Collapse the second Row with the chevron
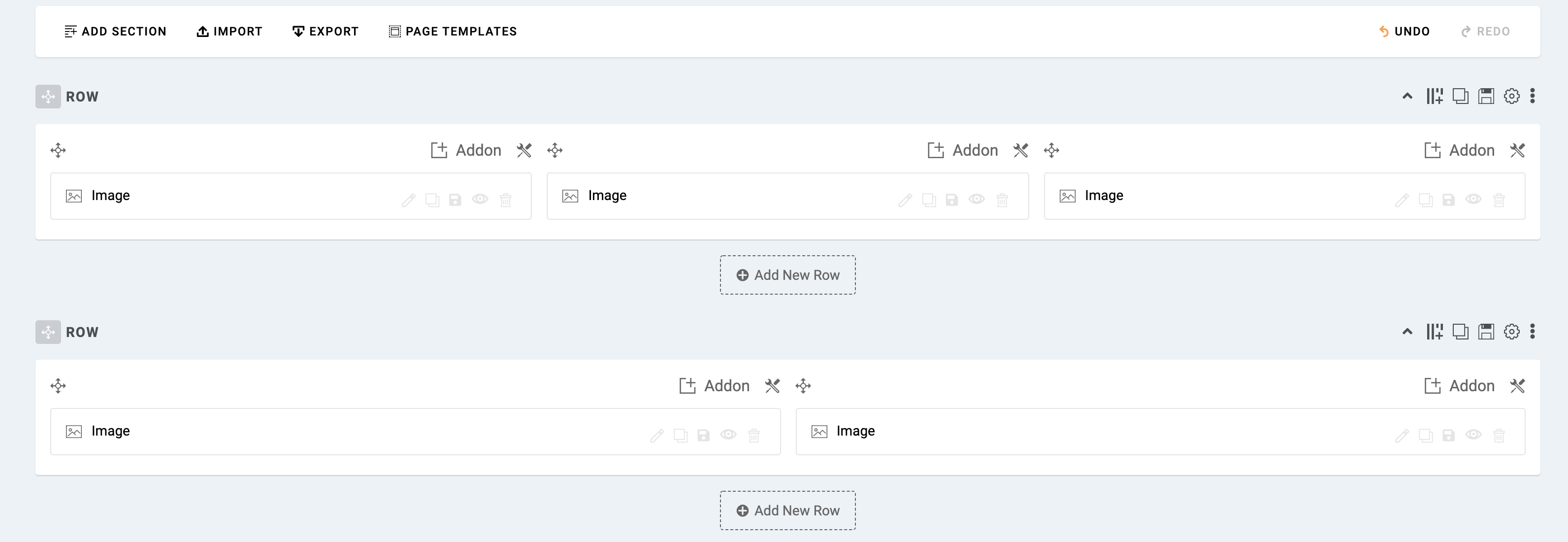 pos(1406,332)
